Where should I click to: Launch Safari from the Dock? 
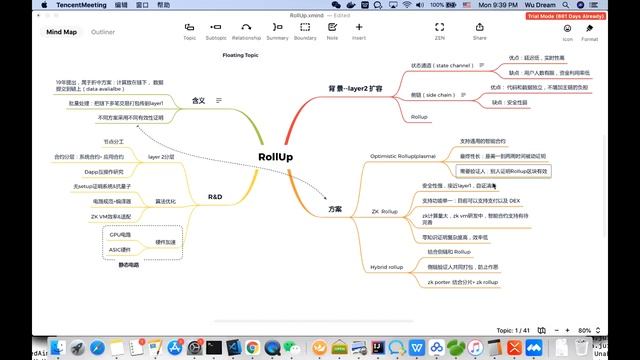(97, 348)
